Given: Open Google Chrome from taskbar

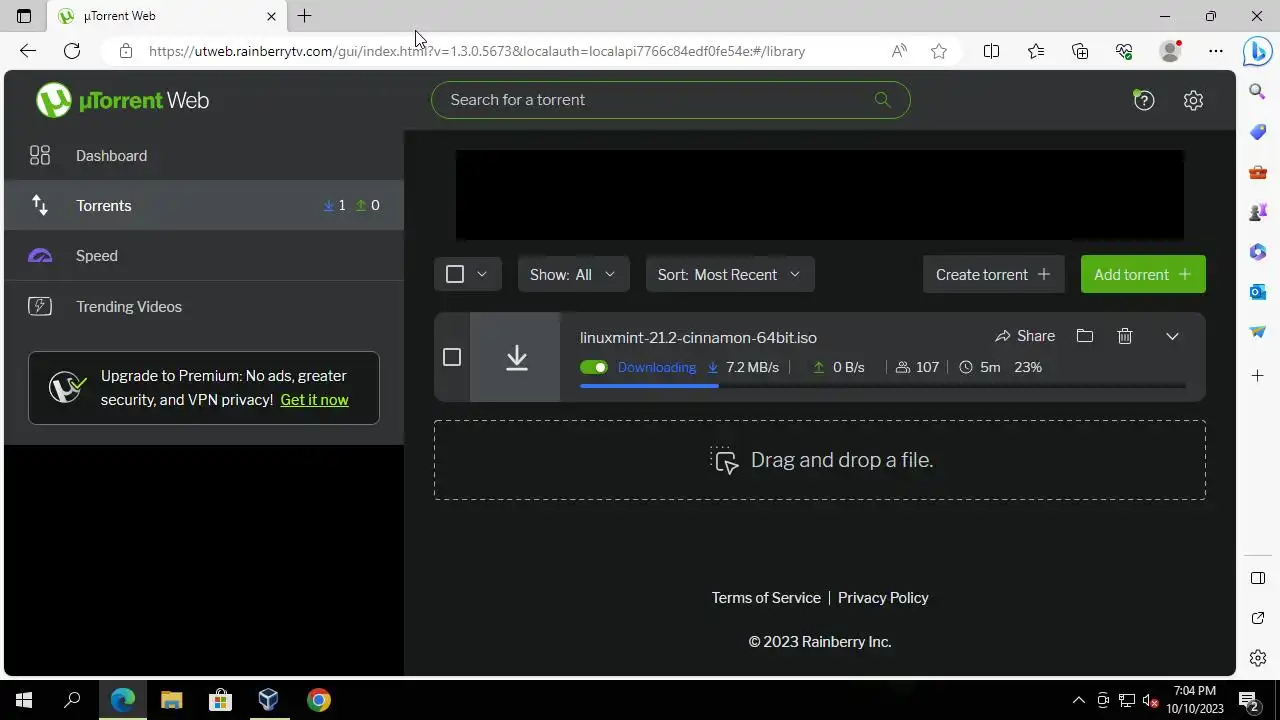Looking at the screenshot, I should (x=318, y=700).
